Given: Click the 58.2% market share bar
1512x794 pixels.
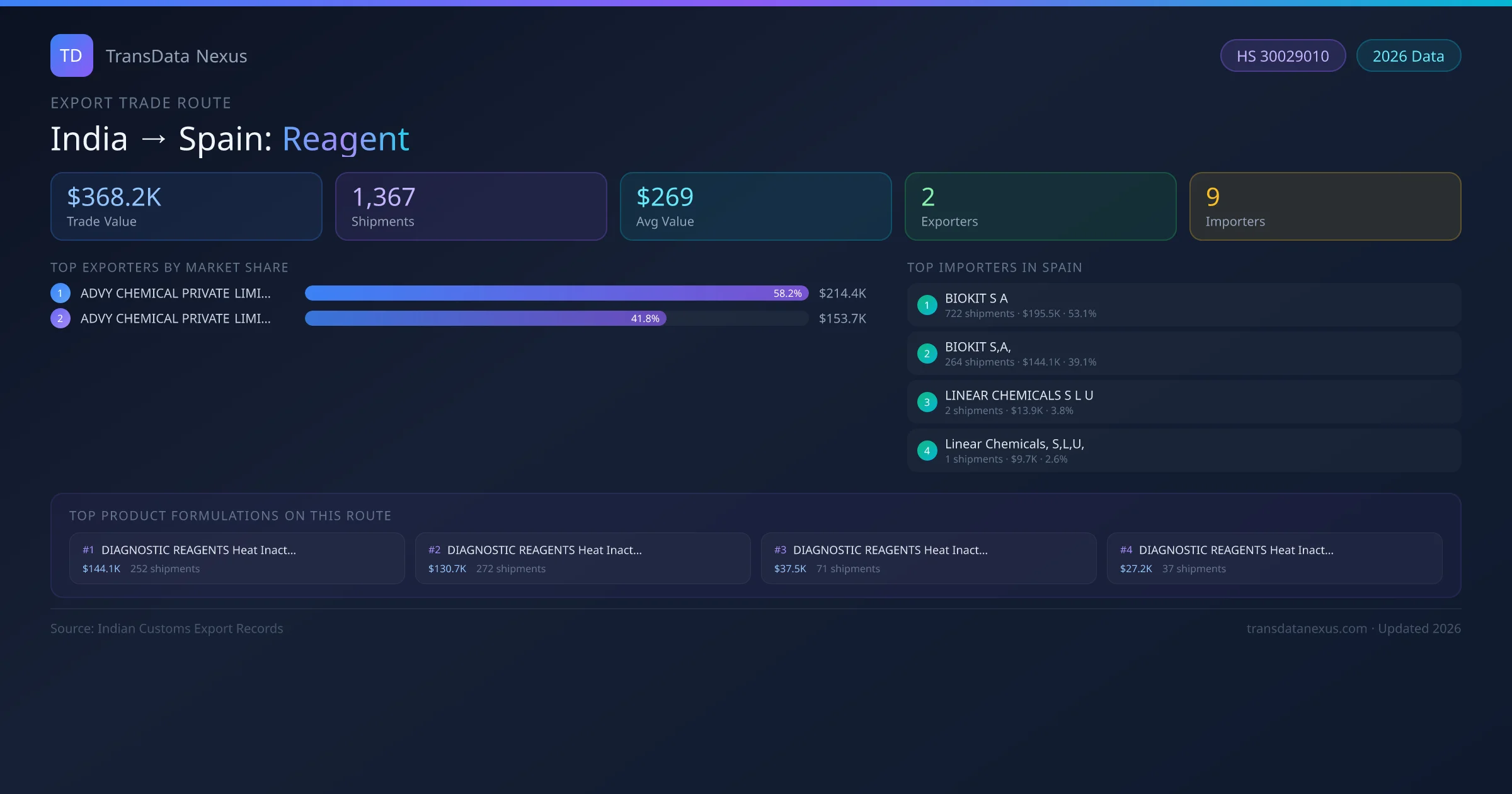Looking at the screenshot, I should click(x=556, y=293).
